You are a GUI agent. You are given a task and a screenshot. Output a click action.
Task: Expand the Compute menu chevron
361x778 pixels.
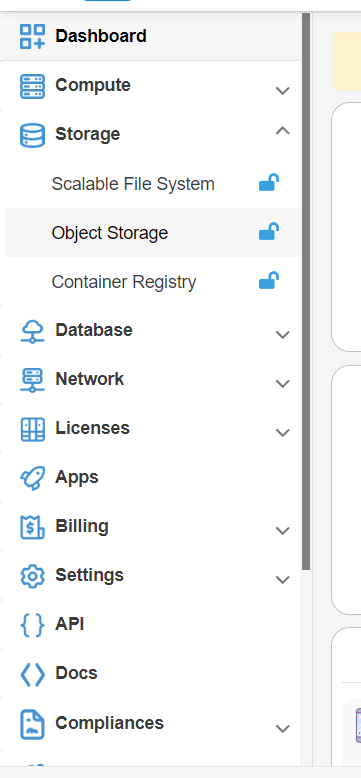[x=282, y=90]
